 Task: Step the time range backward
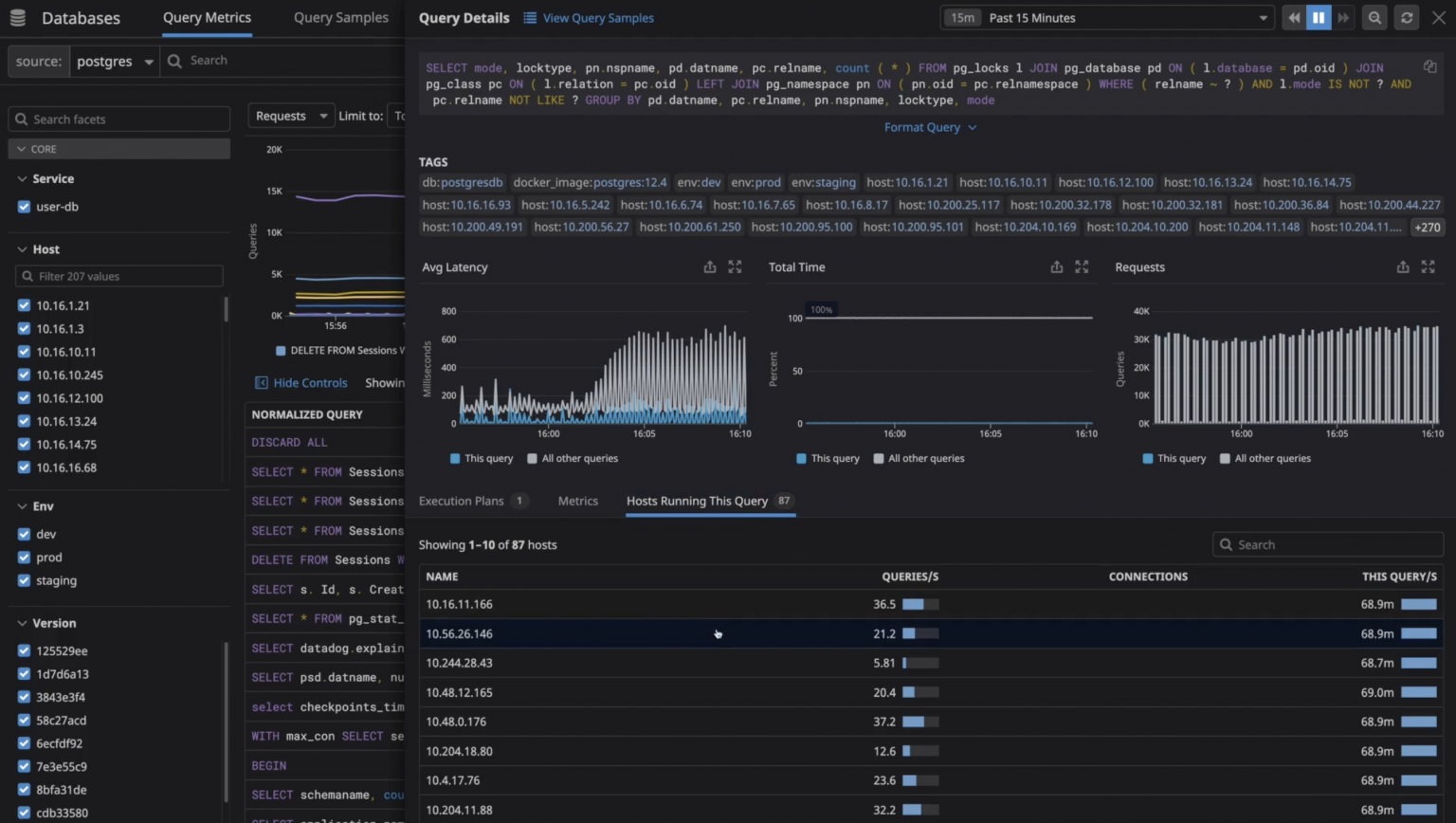pos(1294,17)
